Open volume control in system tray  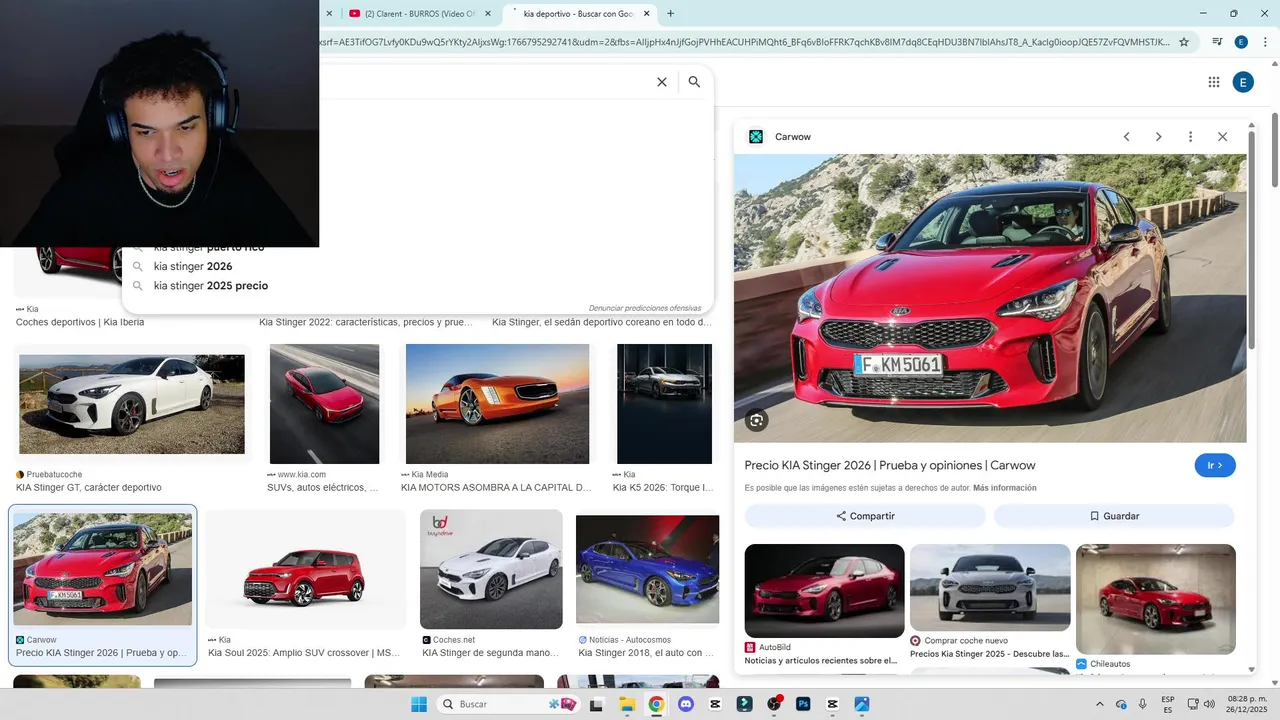[x=1208, y=704]
